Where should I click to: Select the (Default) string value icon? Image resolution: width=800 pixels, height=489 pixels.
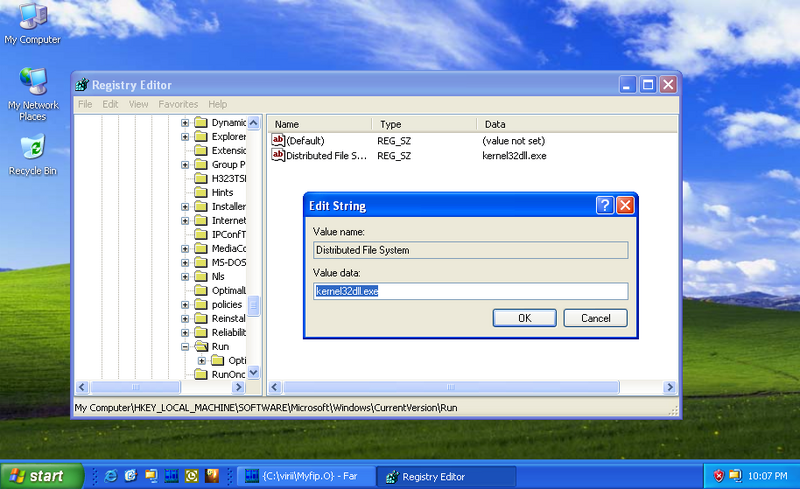(278, 140)
